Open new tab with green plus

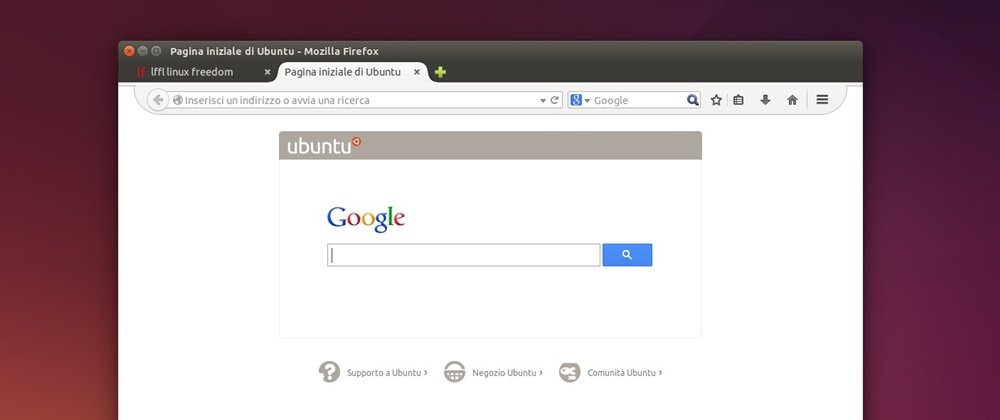coord(440,72)
